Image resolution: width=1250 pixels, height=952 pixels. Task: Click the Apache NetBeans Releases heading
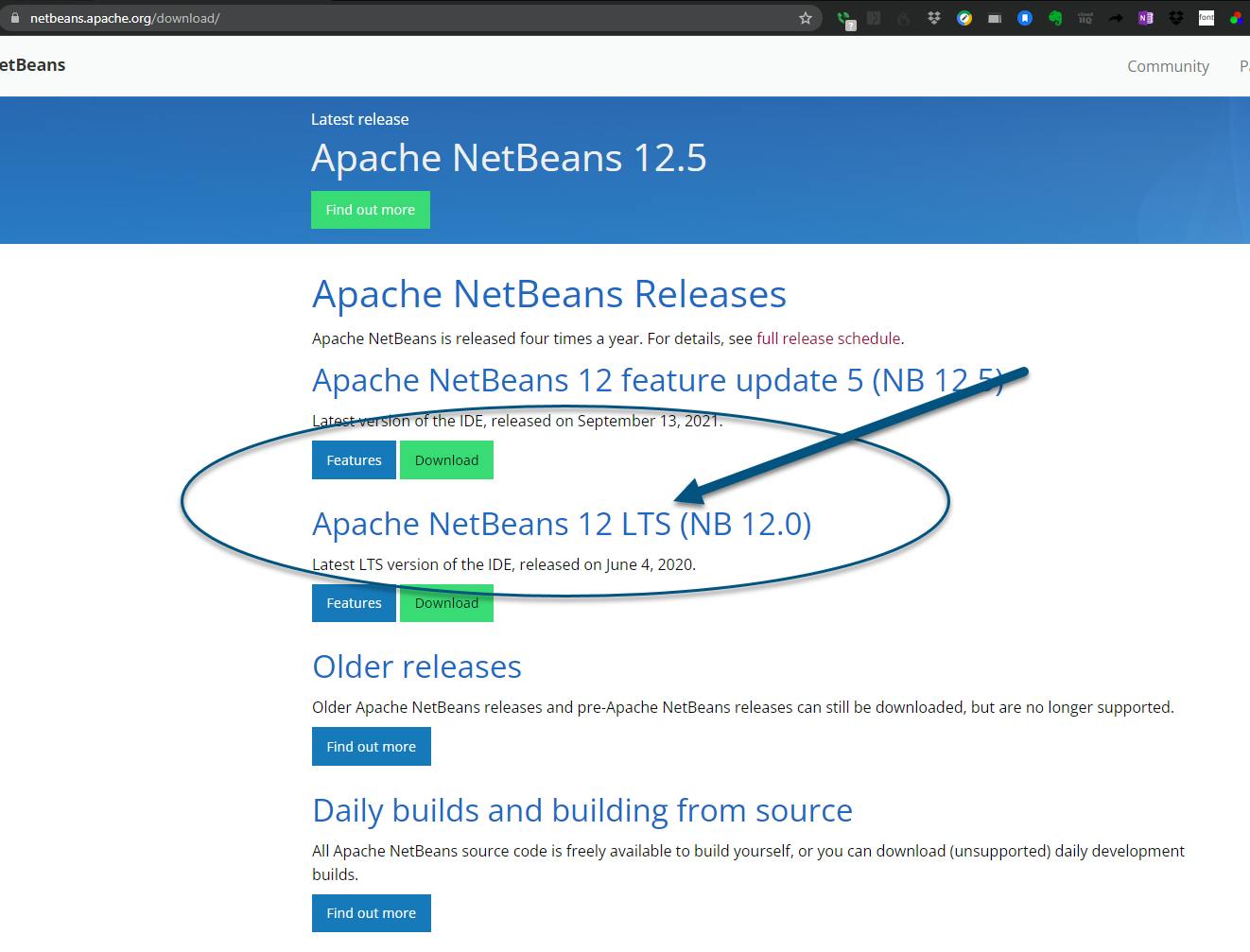(x=549, y=294)
